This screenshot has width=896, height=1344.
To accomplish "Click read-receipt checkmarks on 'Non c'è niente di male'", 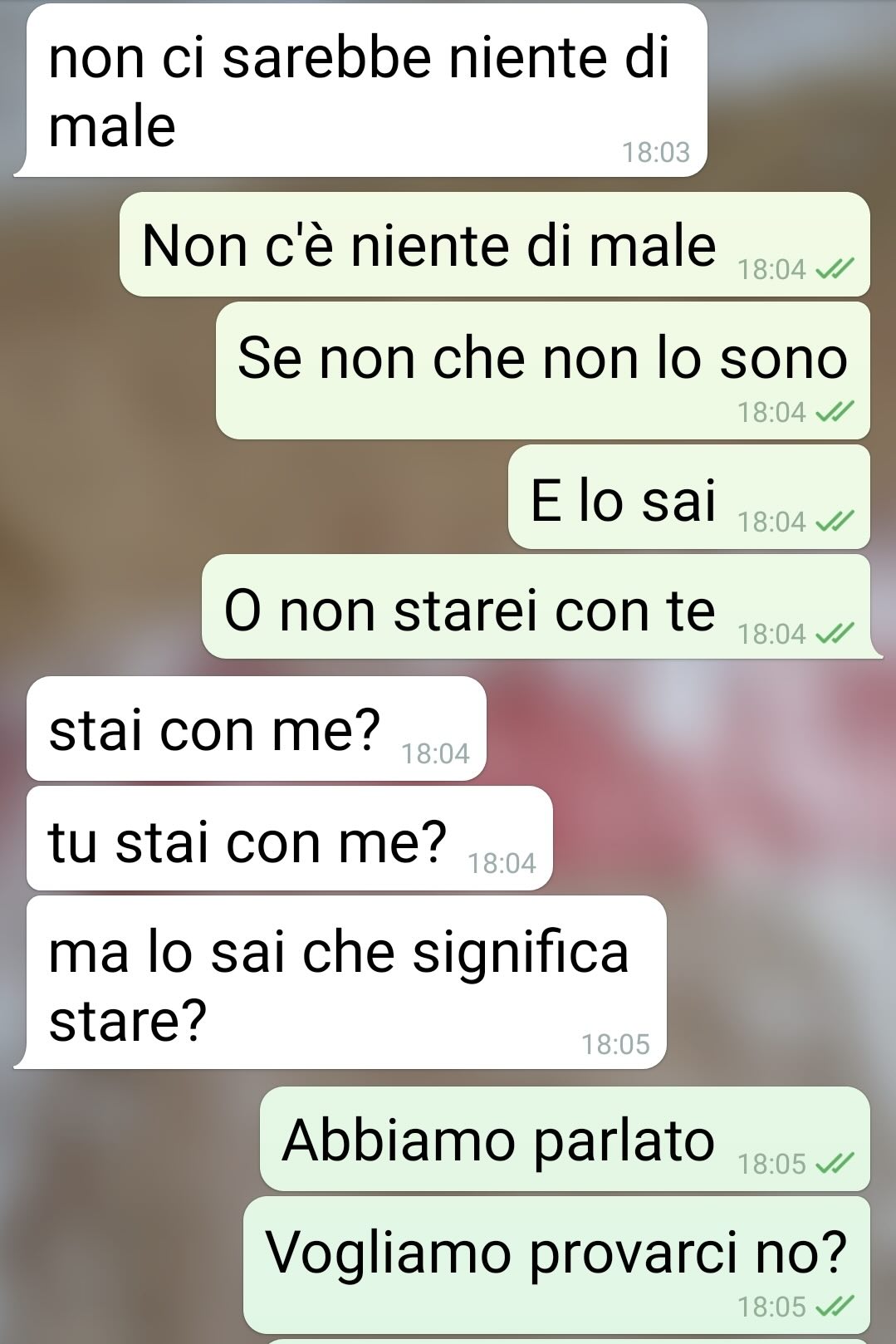I will (835, 269).
